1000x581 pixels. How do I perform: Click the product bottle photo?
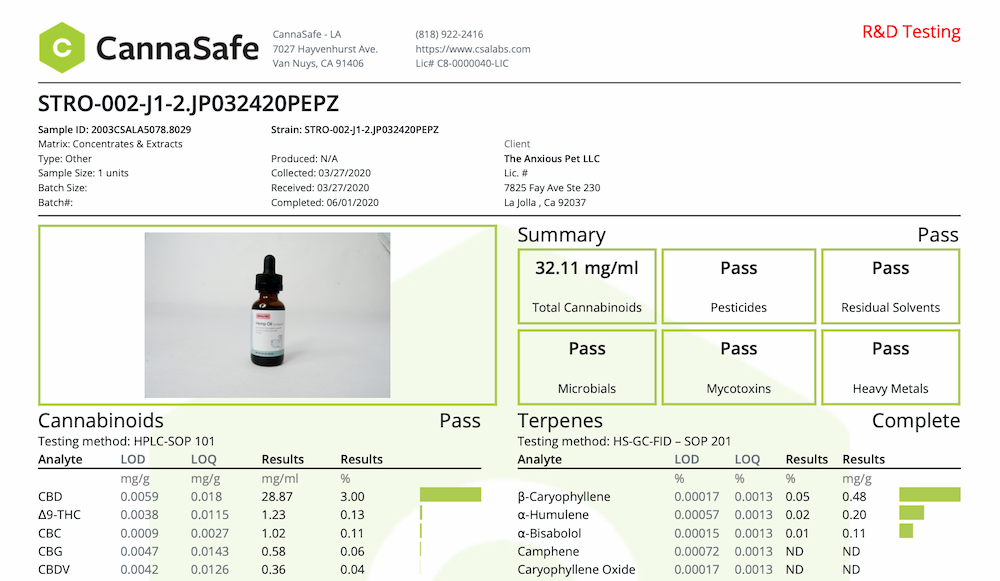click(267, 315)
